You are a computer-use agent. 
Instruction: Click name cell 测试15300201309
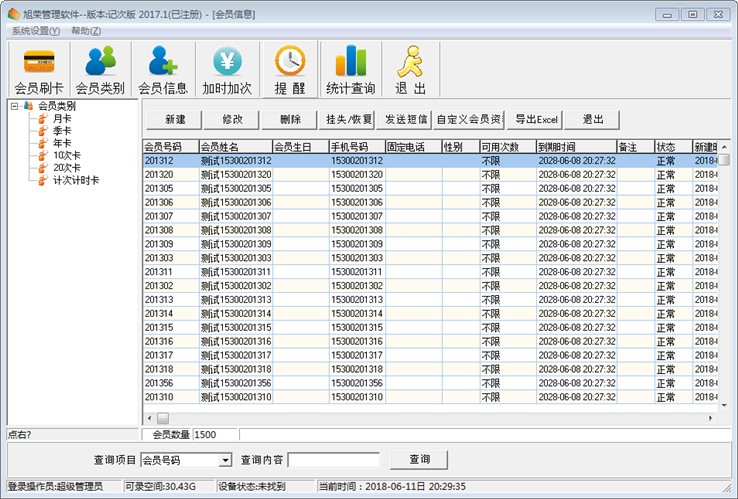236,244
